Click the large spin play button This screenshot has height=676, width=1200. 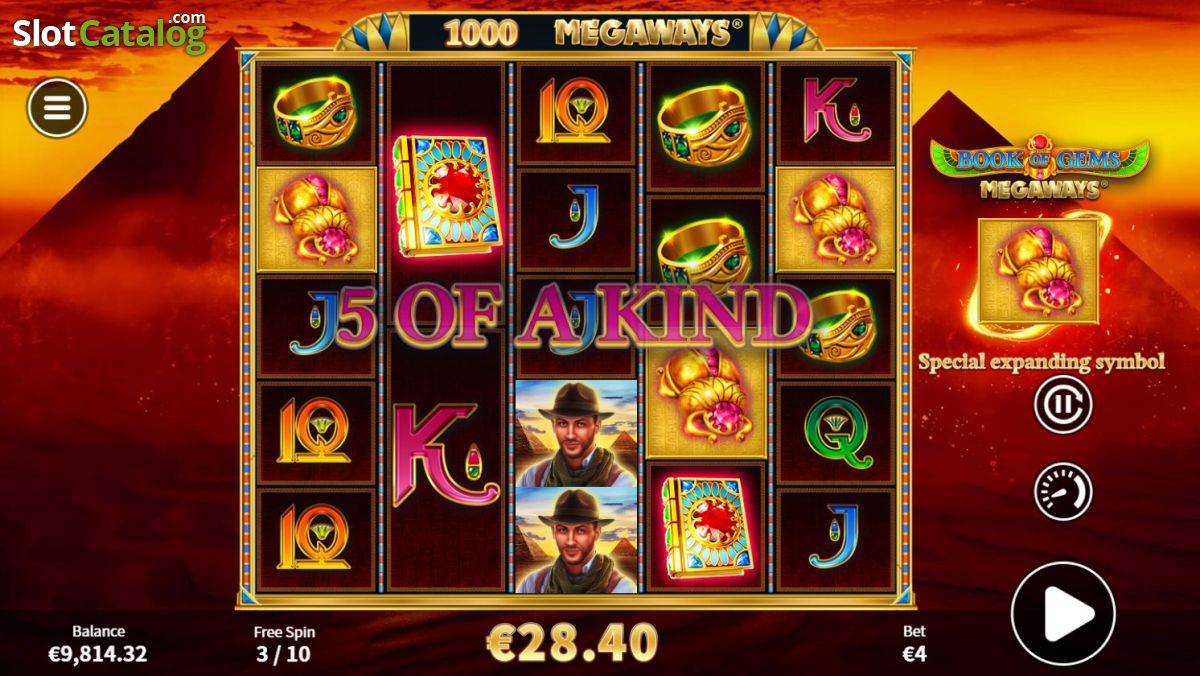[1063, 613]
